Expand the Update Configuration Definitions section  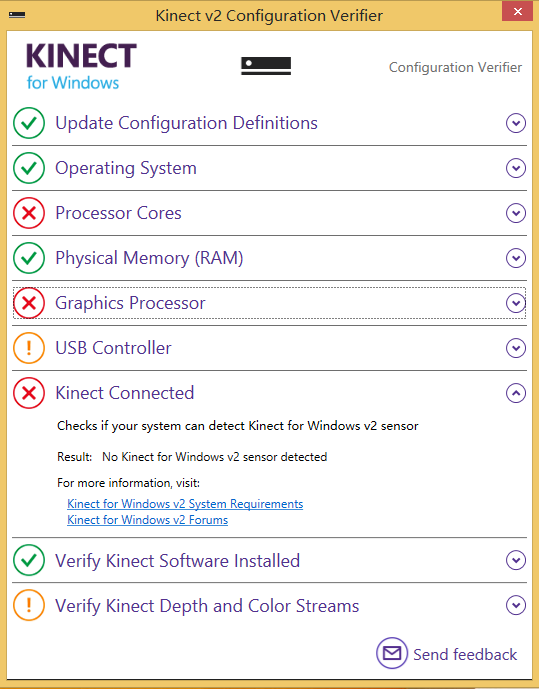point(516,123)
